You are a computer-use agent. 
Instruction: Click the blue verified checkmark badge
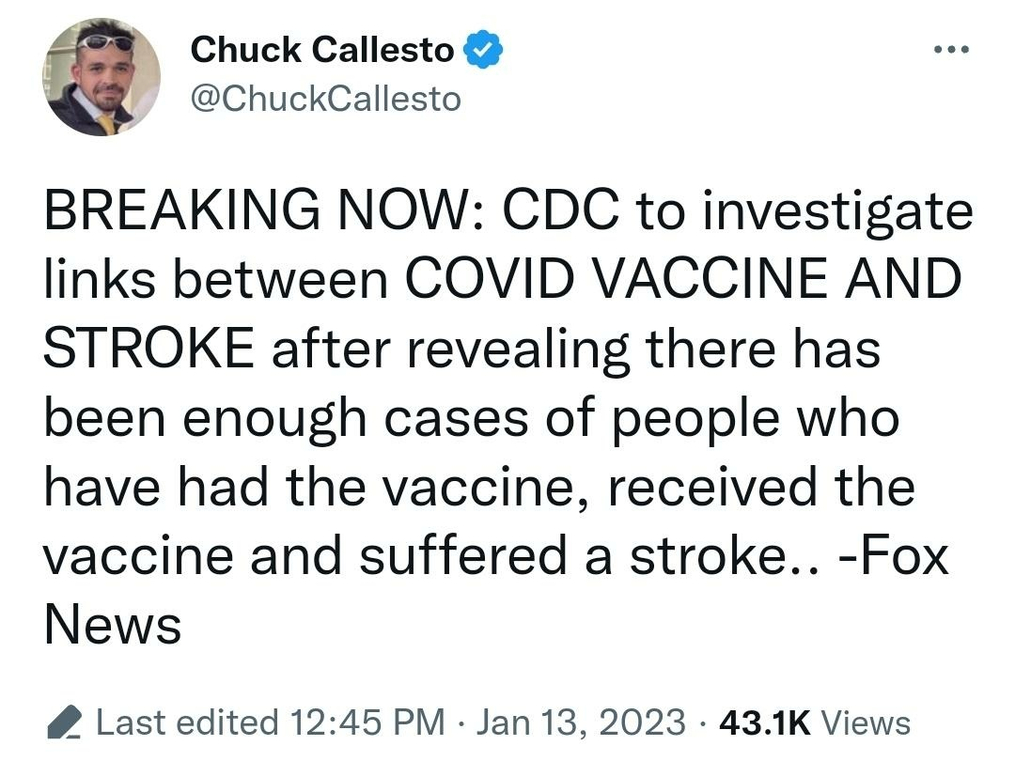(482, 50)
